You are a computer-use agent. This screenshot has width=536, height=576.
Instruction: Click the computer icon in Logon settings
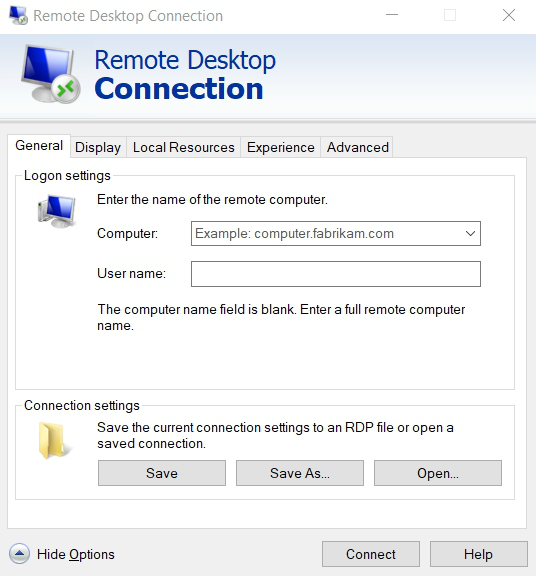[x=57, y=211]
